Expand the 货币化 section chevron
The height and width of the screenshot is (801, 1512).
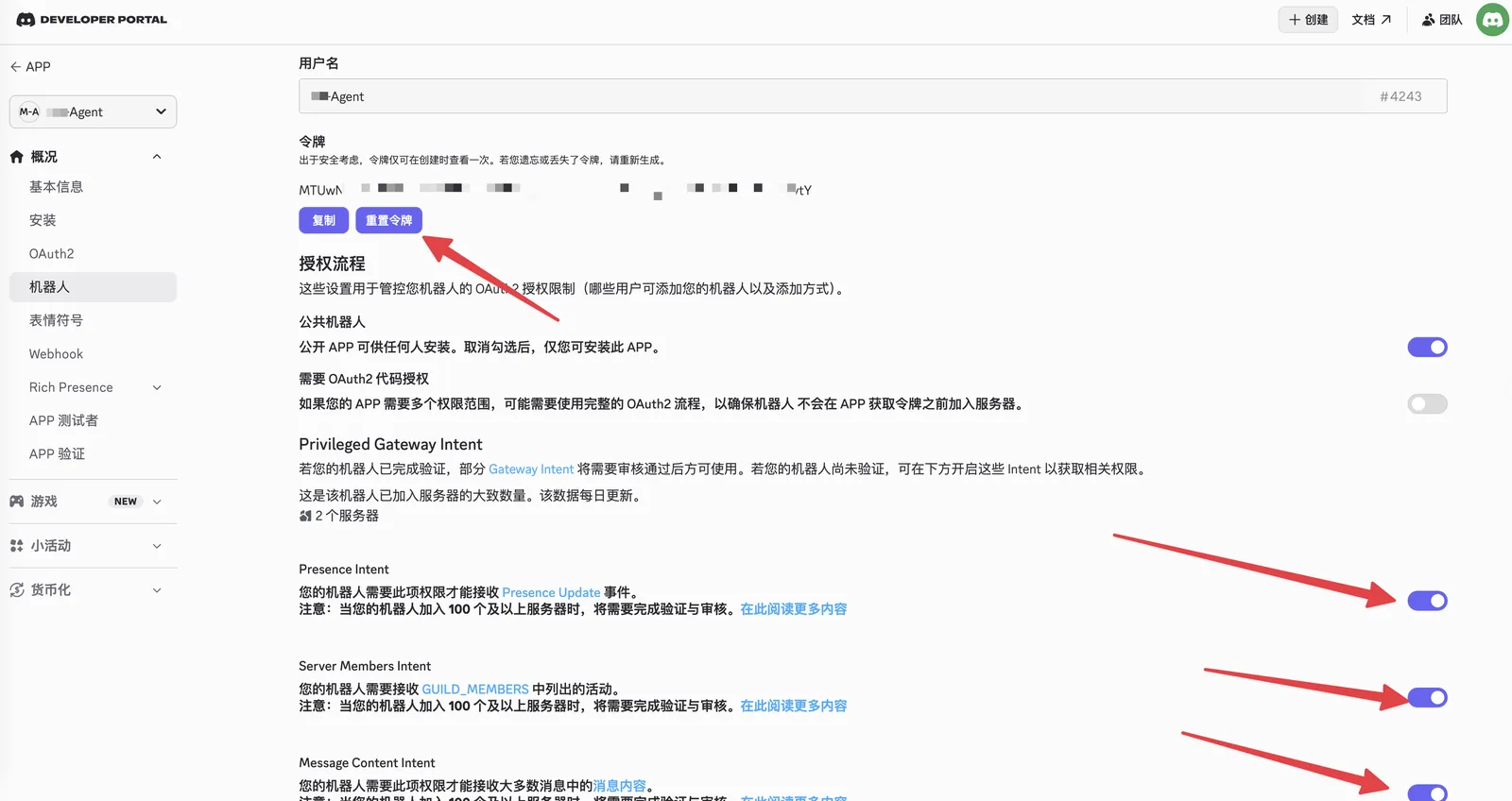pyautogui.click(x=157, y=590)
